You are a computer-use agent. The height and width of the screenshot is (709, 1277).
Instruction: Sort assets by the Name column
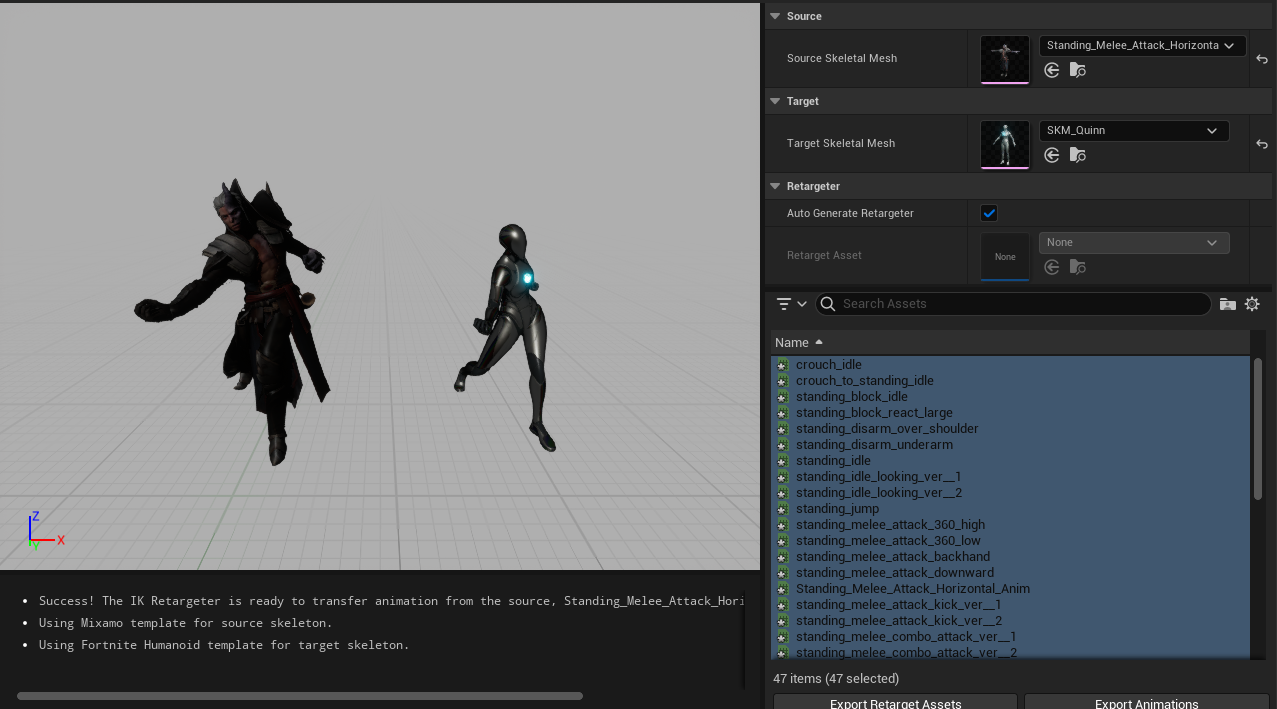pyautogui.click(x=792, y=343)
